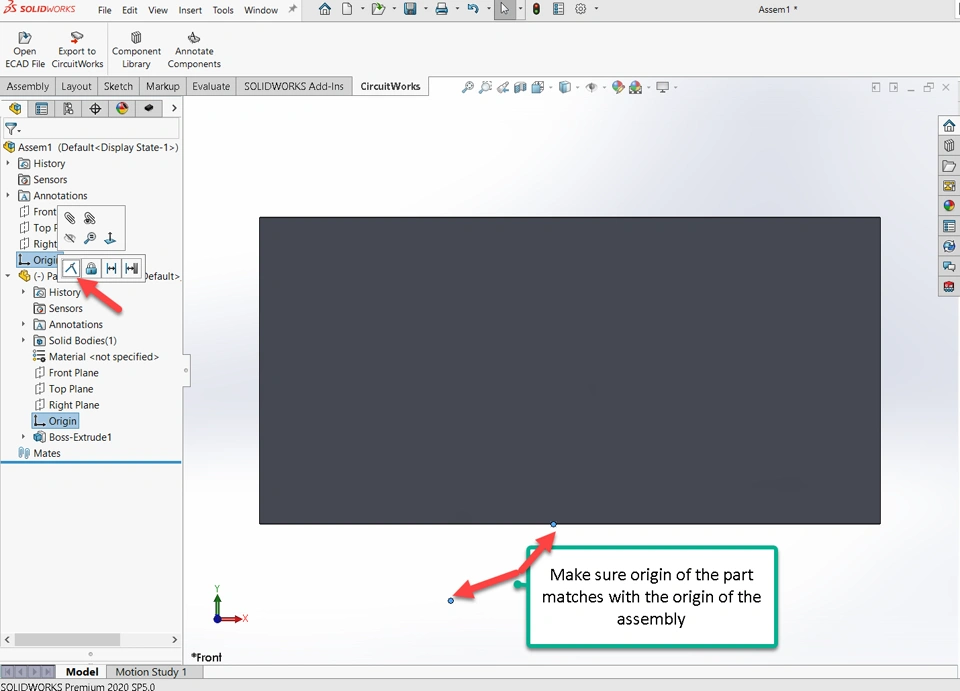Screen dimensions: 960x691
Task: Open File Properties list icon
Action: (558, 9)
